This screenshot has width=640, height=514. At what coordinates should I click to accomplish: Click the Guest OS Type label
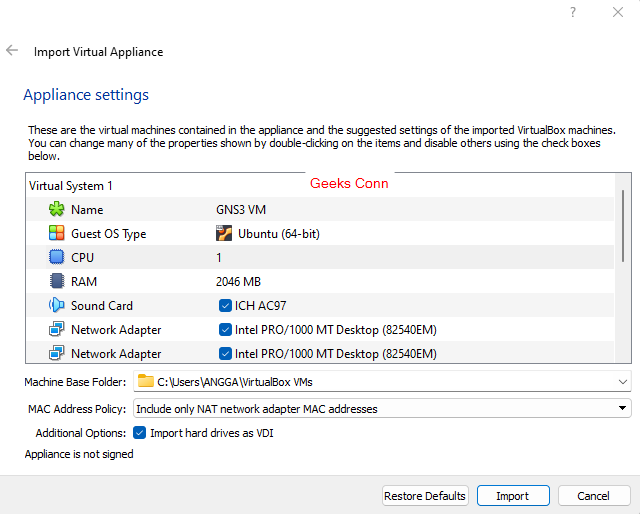109,234
